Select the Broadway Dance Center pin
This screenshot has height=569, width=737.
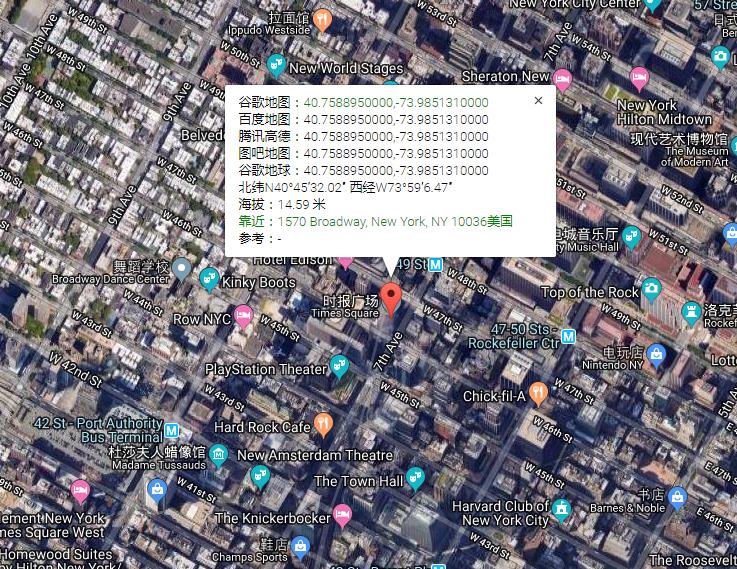point(181,270)
